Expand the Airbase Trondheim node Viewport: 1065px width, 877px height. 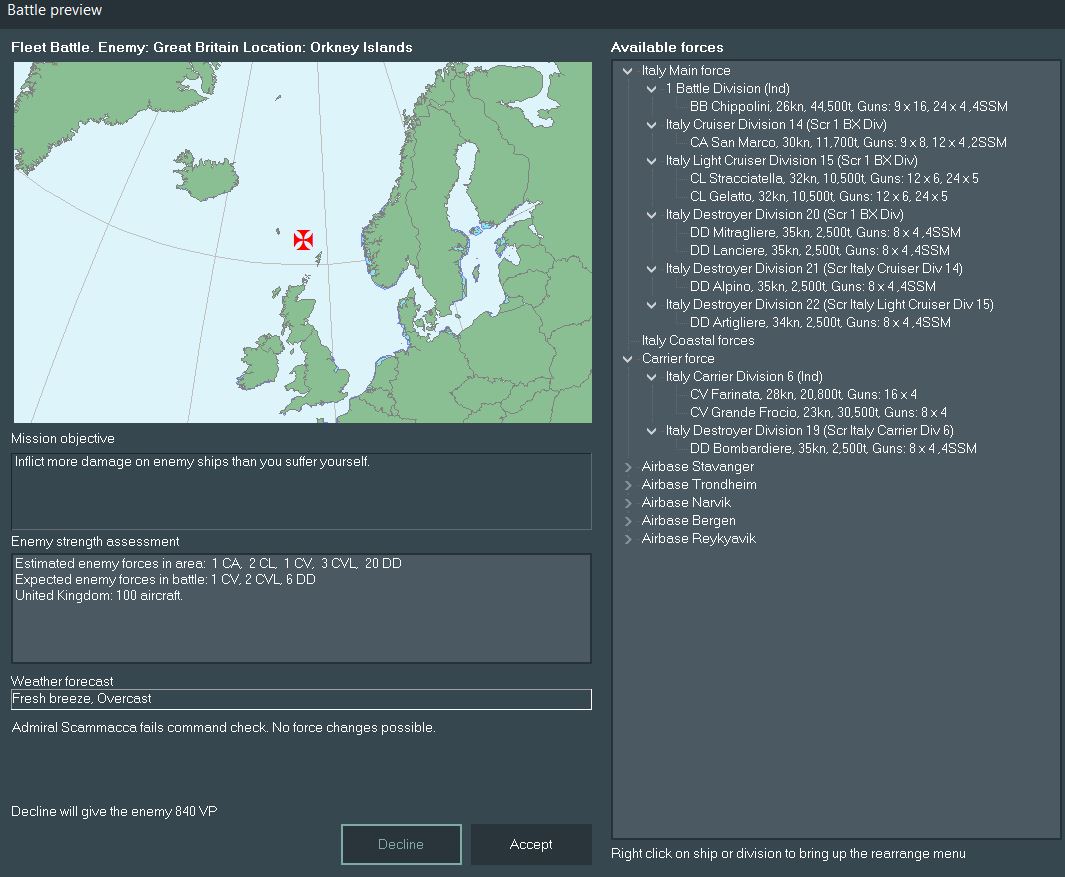(628, 485)
